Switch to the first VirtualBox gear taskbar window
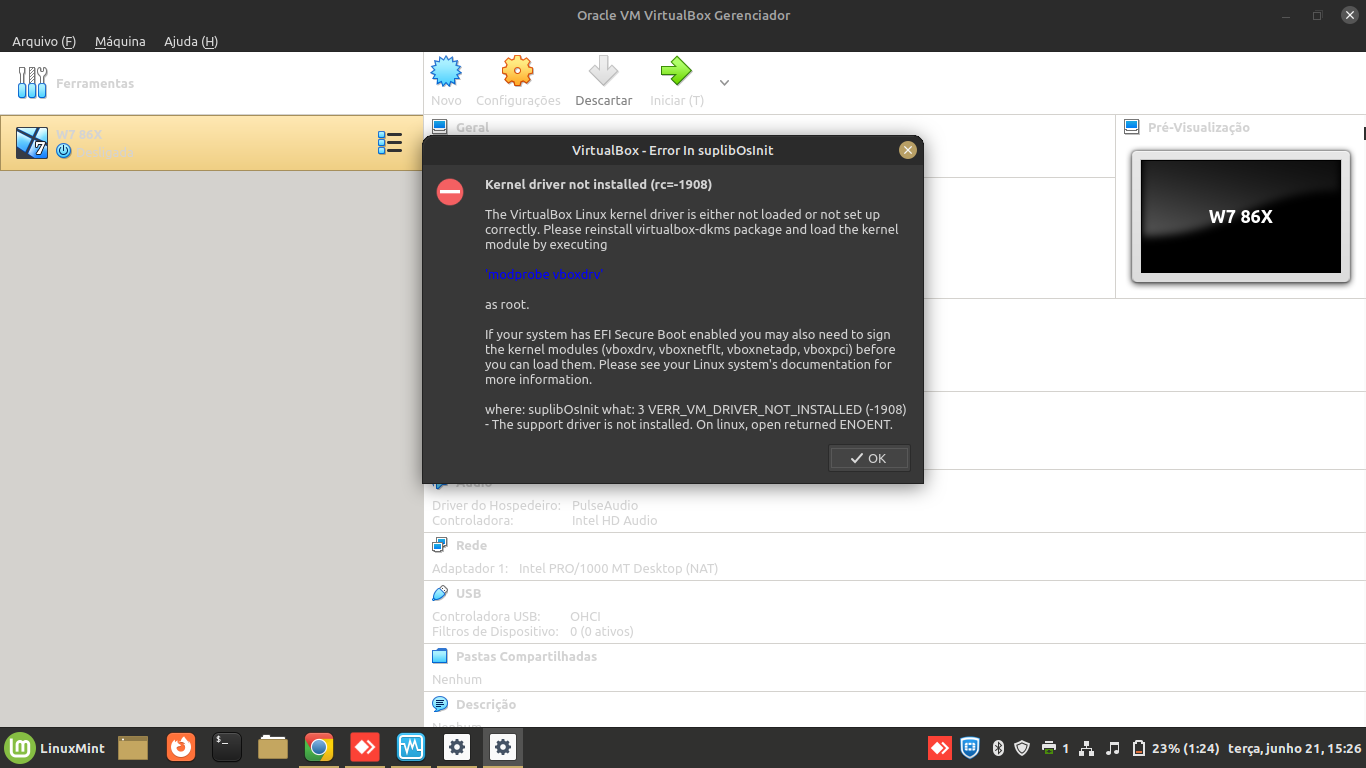 coord(457,747)
